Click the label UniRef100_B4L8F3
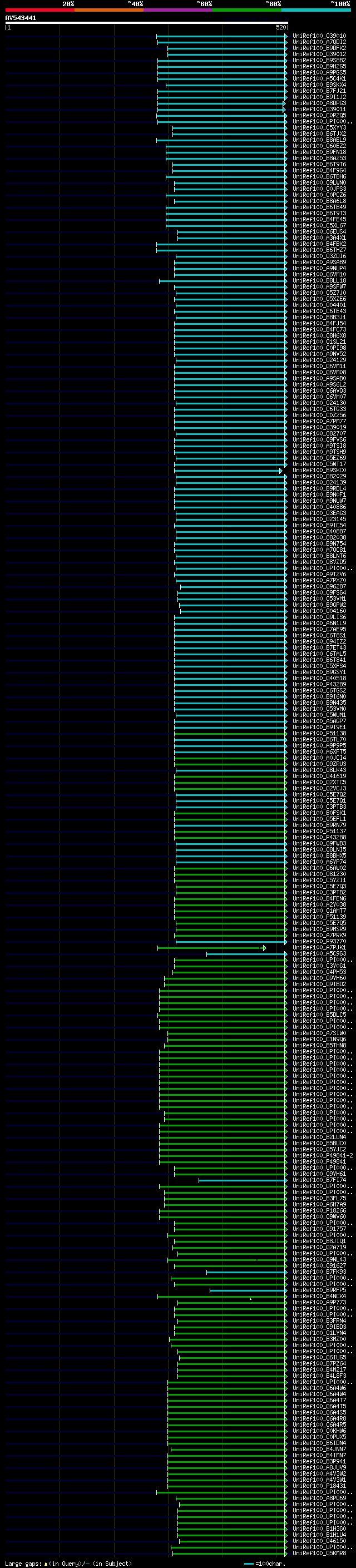 [319, 1376]
